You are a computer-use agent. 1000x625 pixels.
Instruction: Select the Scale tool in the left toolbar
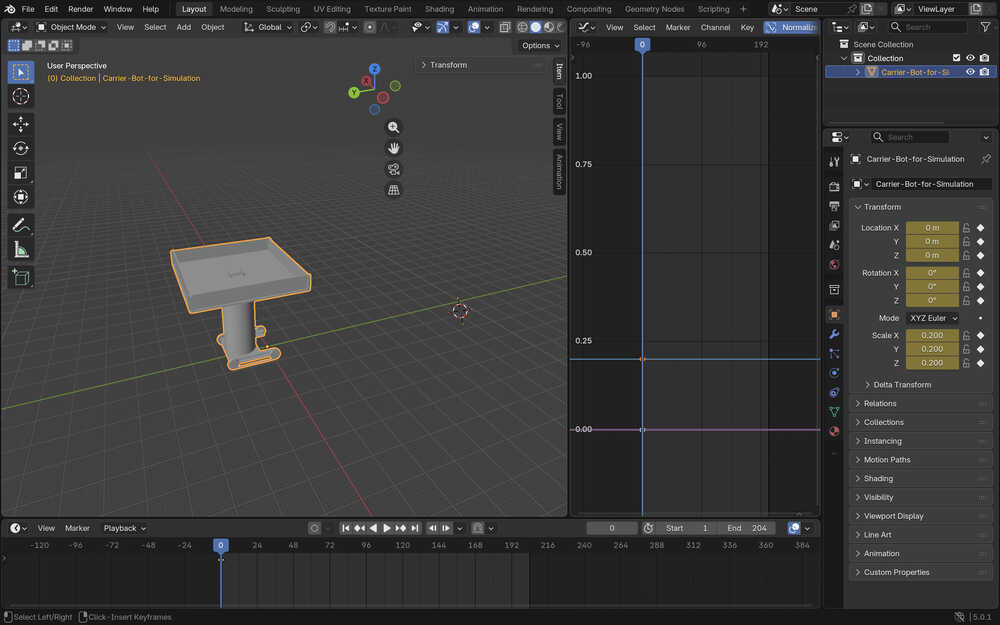click(x=21, y=173)
